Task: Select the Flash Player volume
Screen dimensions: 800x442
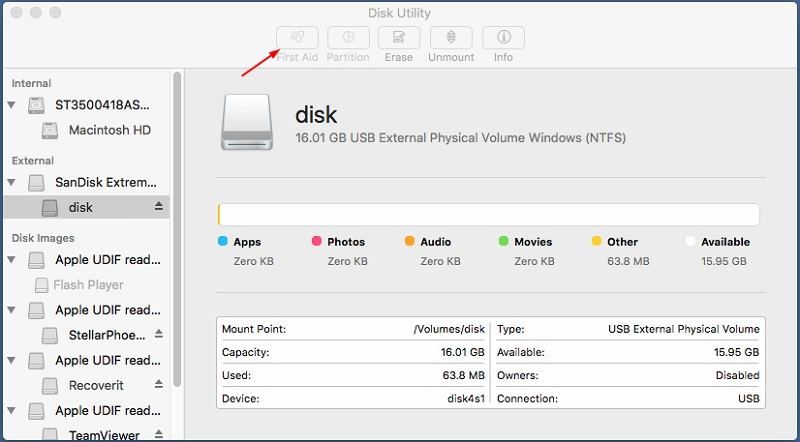Action: point(88,284)
